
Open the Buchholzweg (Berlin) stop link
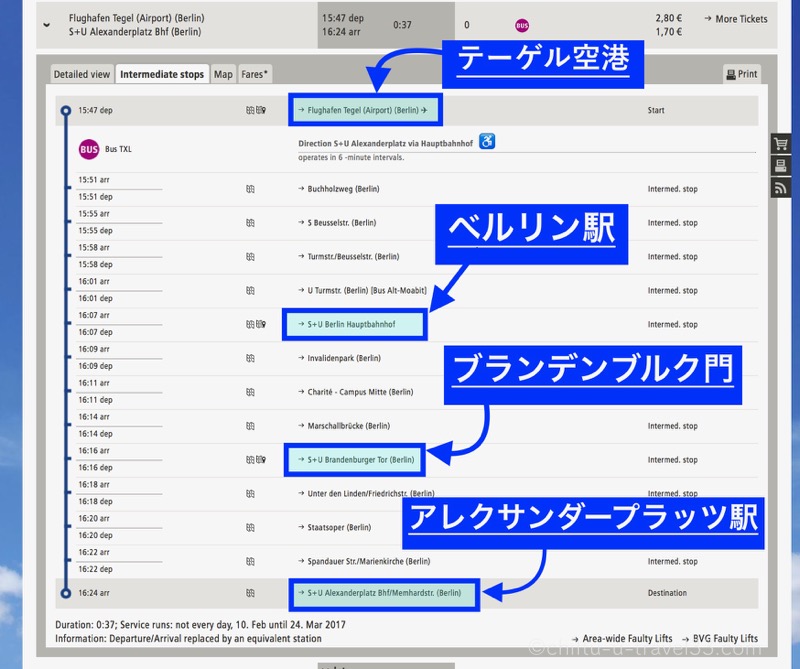(339, 189)
